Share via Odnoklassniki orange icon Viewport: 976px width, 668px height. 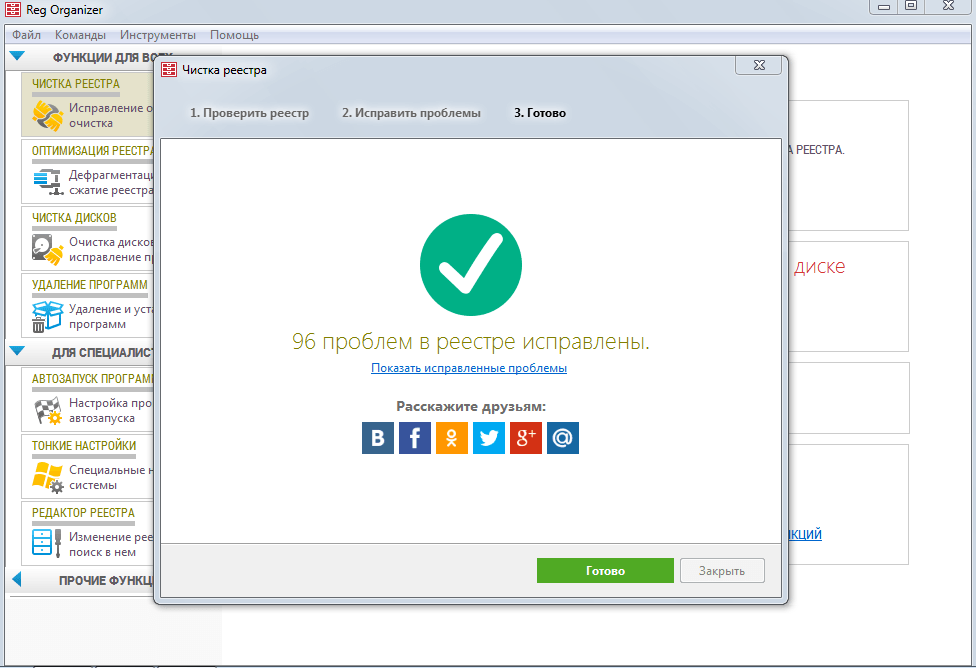(x=452, y=438)
